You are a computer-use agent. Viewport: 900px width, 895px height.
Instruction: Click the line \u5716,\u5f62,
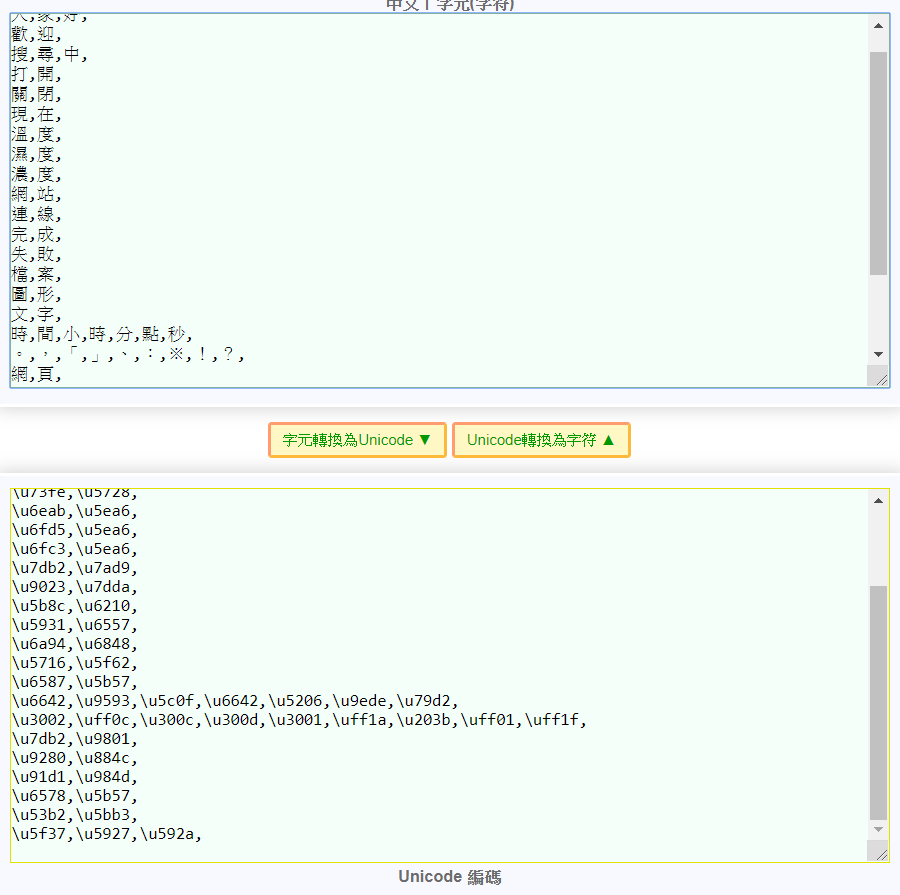[x=75, y=662]
